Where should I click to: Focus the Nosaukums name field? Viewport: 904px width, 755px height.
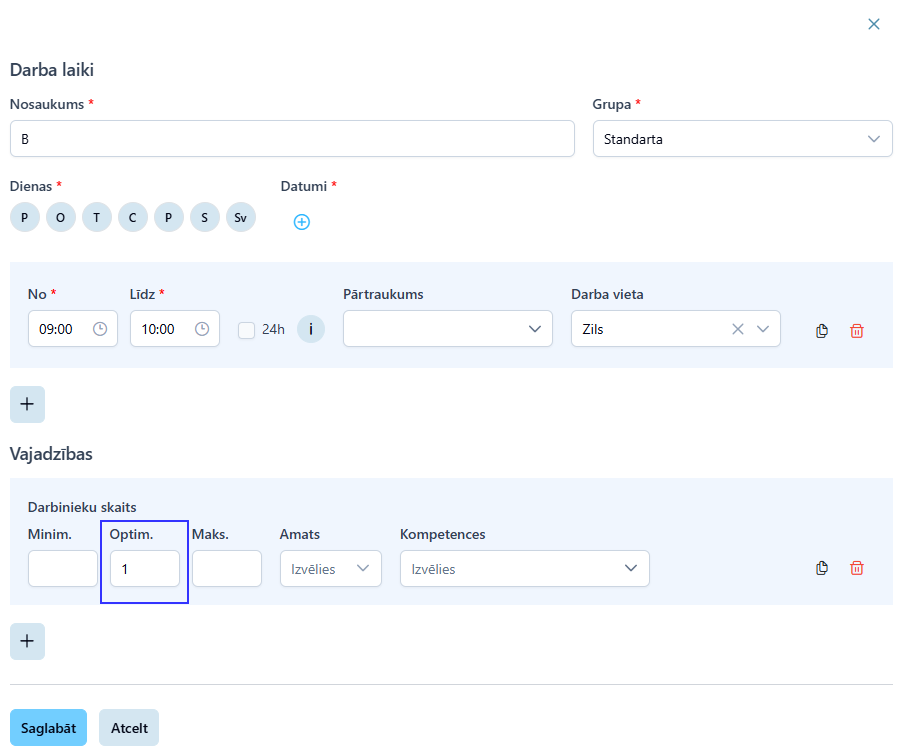click(292, 139)
